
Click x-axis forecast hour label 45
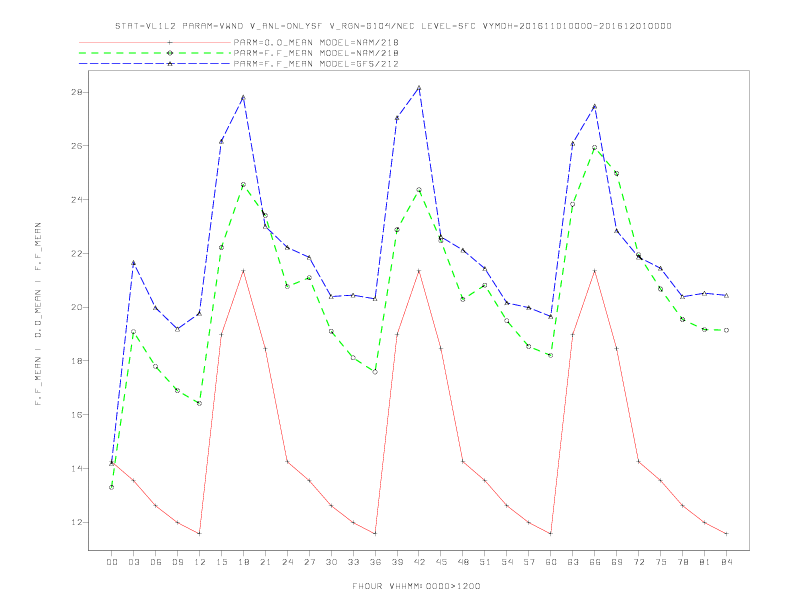tap(441, 562)
